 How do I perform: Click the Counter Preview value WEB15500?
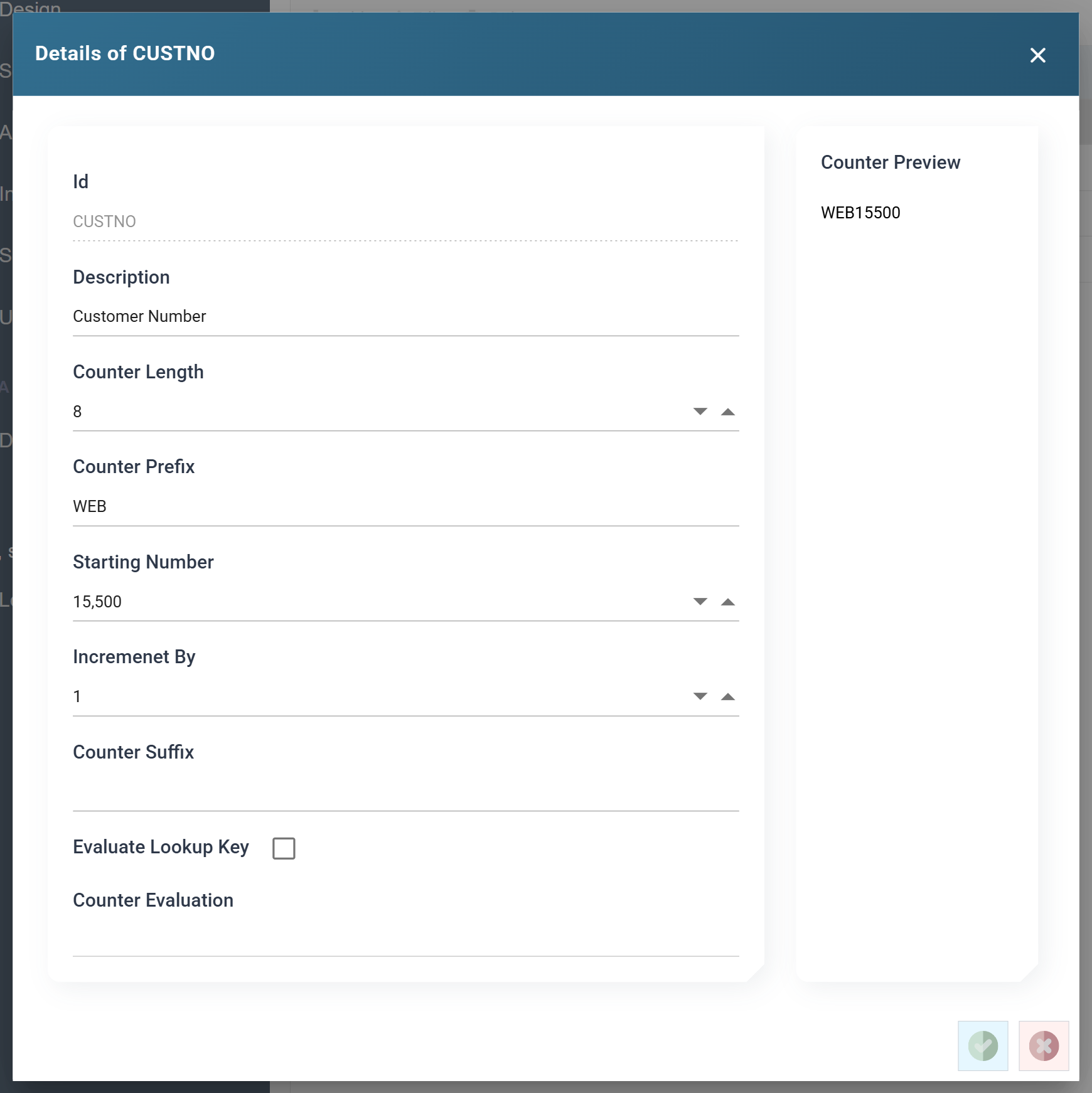pyautogui.click(x=860, y=213)
